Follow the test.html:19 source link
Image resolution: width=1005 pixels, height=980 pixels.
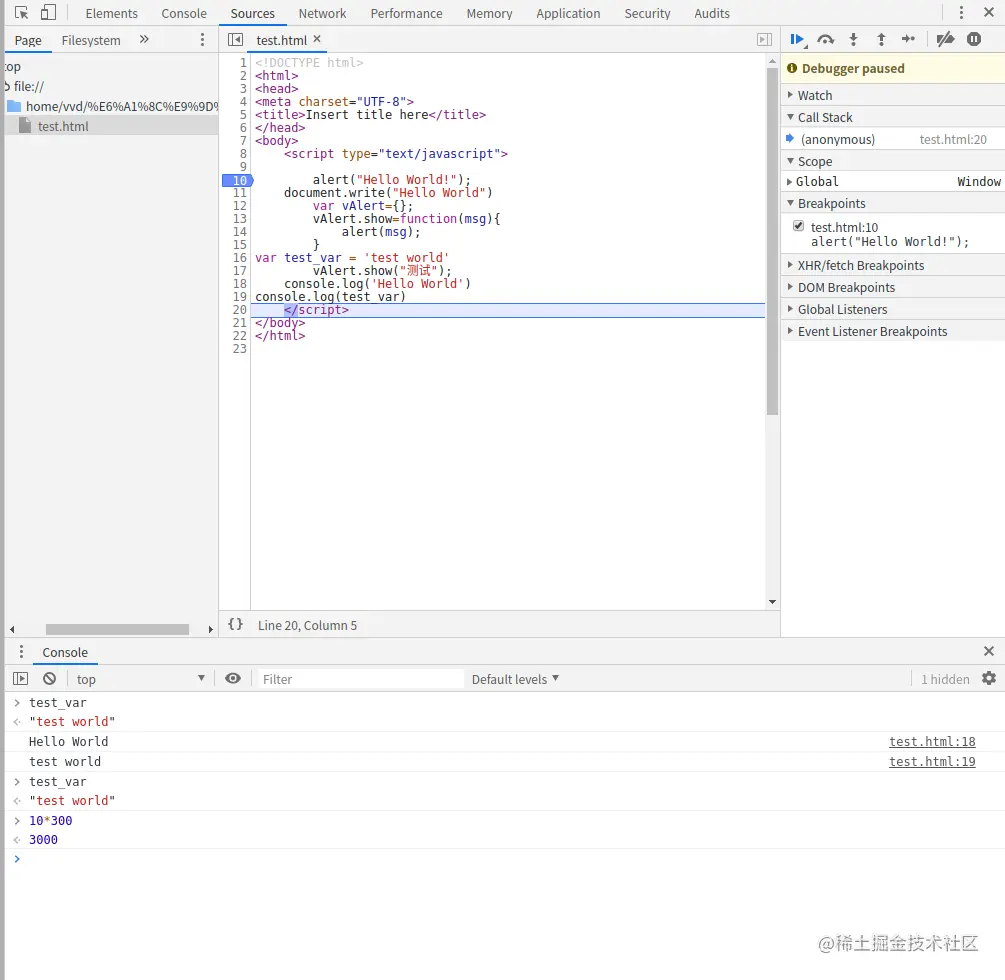pyautogui.click(x=932, y=761)
